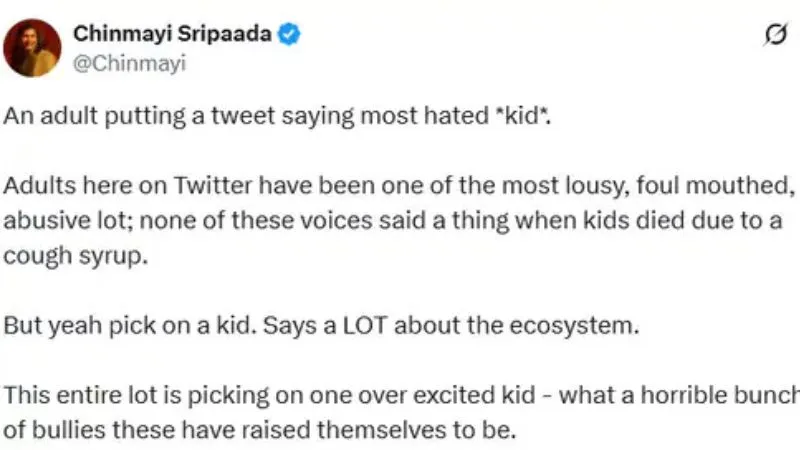
Task: Open the Chinmayi Sripaada display name link
Action: tap(174, 35)
